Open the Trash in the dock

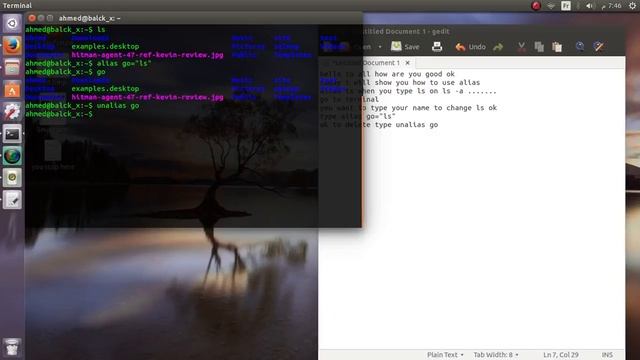[12, 347]
